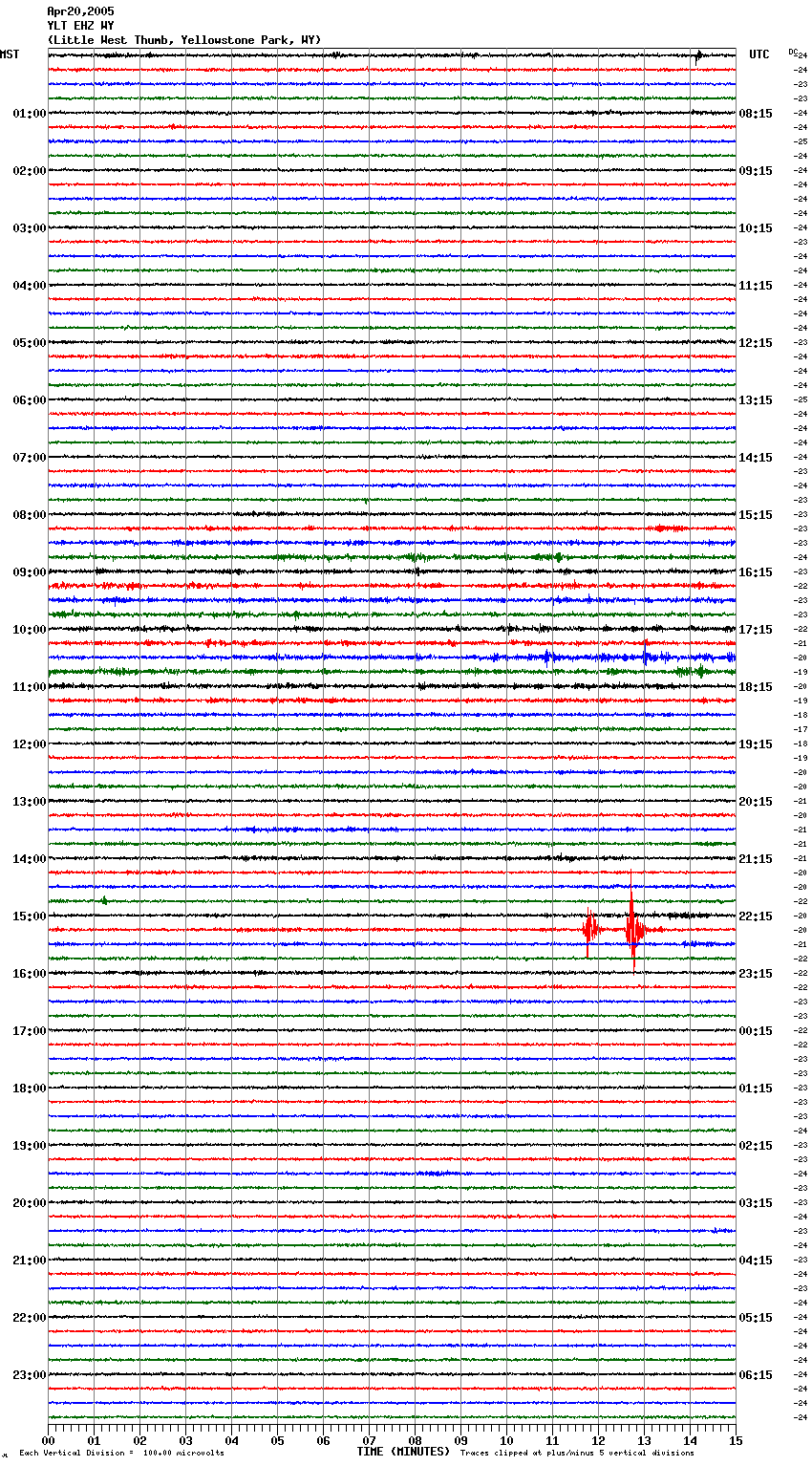Click the date text "Apr20,2005"
This screenshot has height=1466, width=812.
(80, 11)
